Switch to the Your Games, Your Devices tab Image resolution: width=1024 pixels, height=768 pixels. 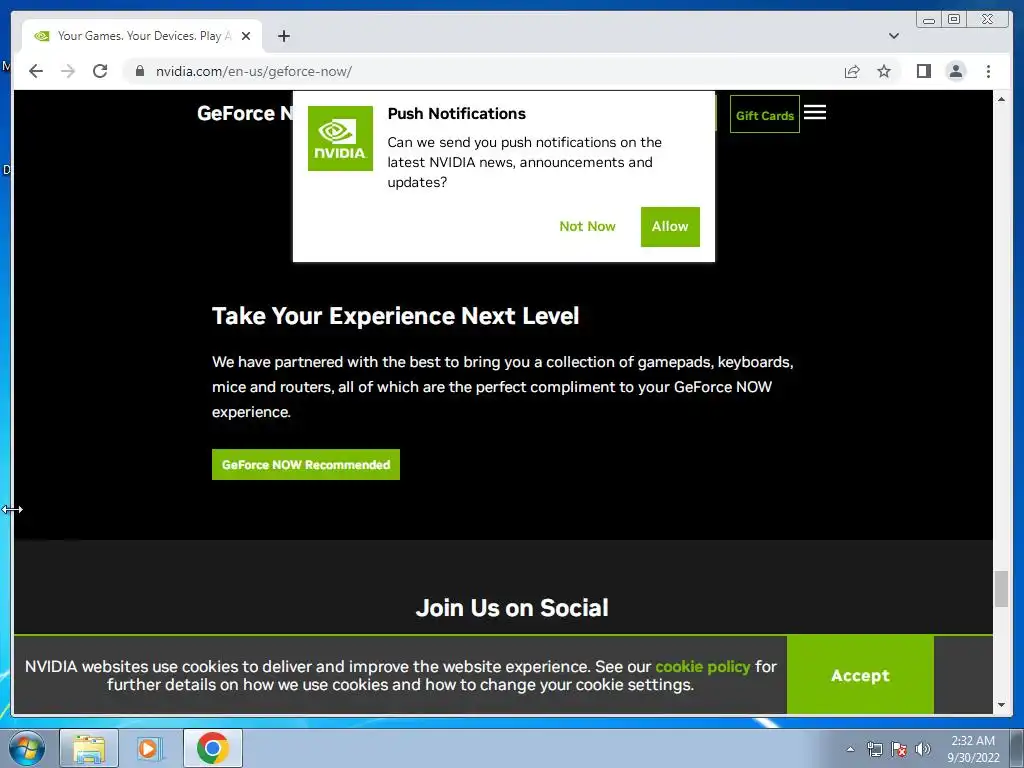tap(142, 36)
